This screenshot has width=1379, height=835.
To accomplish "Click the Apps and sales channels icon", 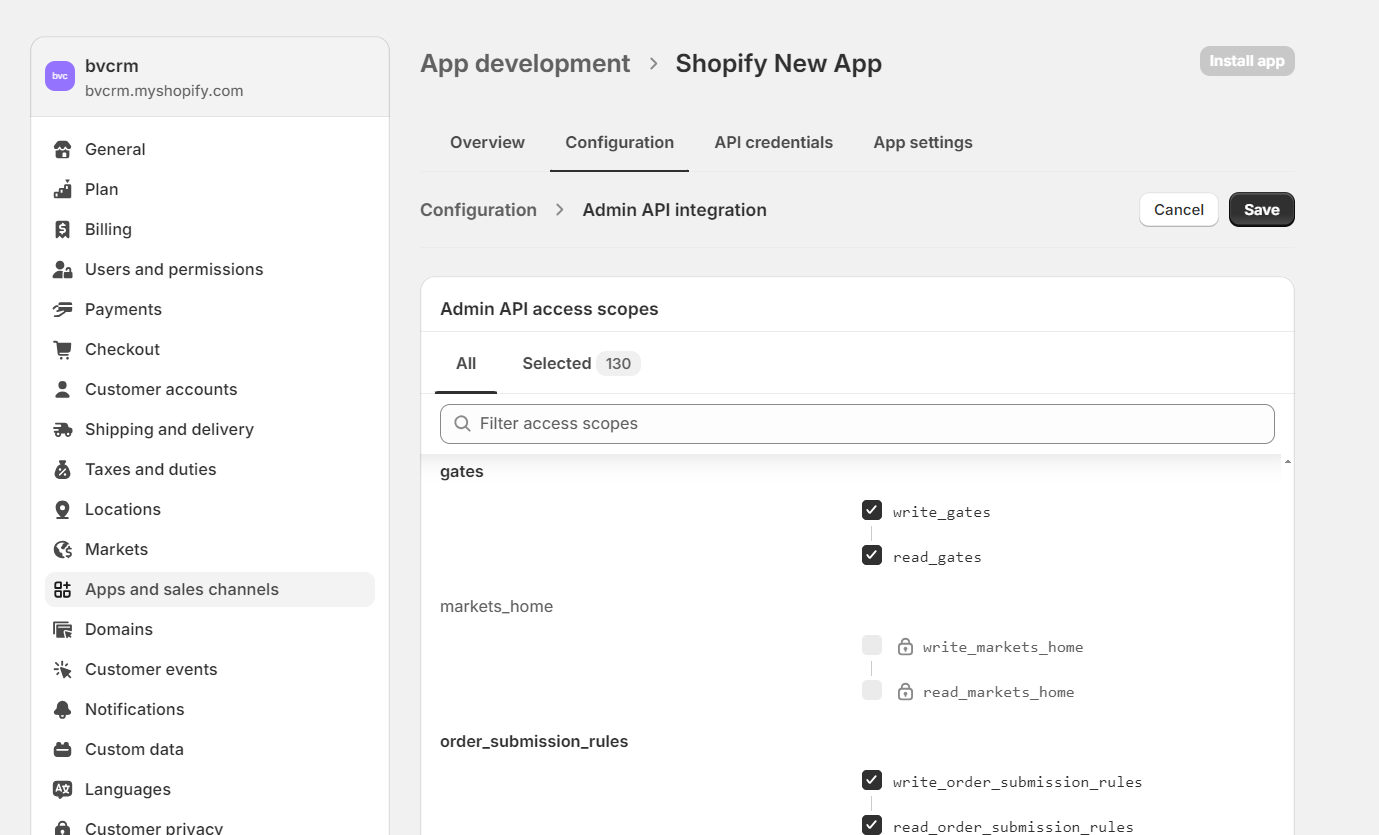I will coord(63,590).
